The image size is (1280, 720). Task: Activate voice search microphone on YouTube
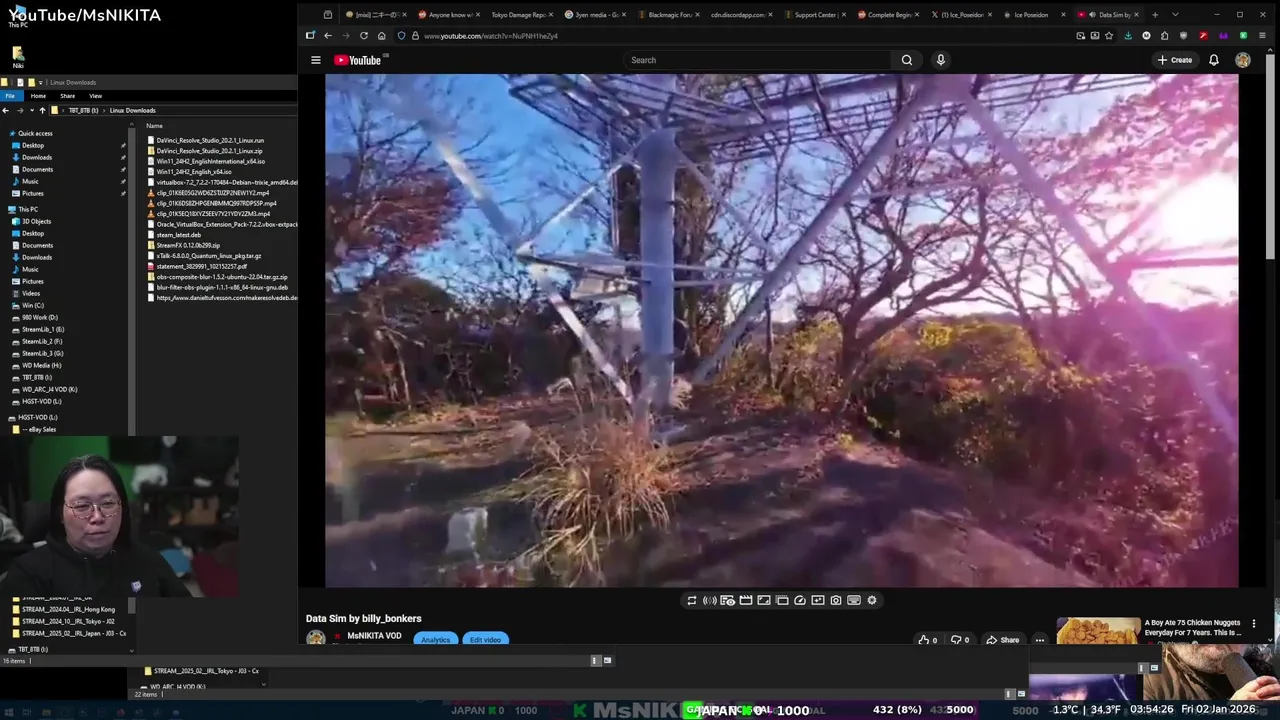click(940, 60)
